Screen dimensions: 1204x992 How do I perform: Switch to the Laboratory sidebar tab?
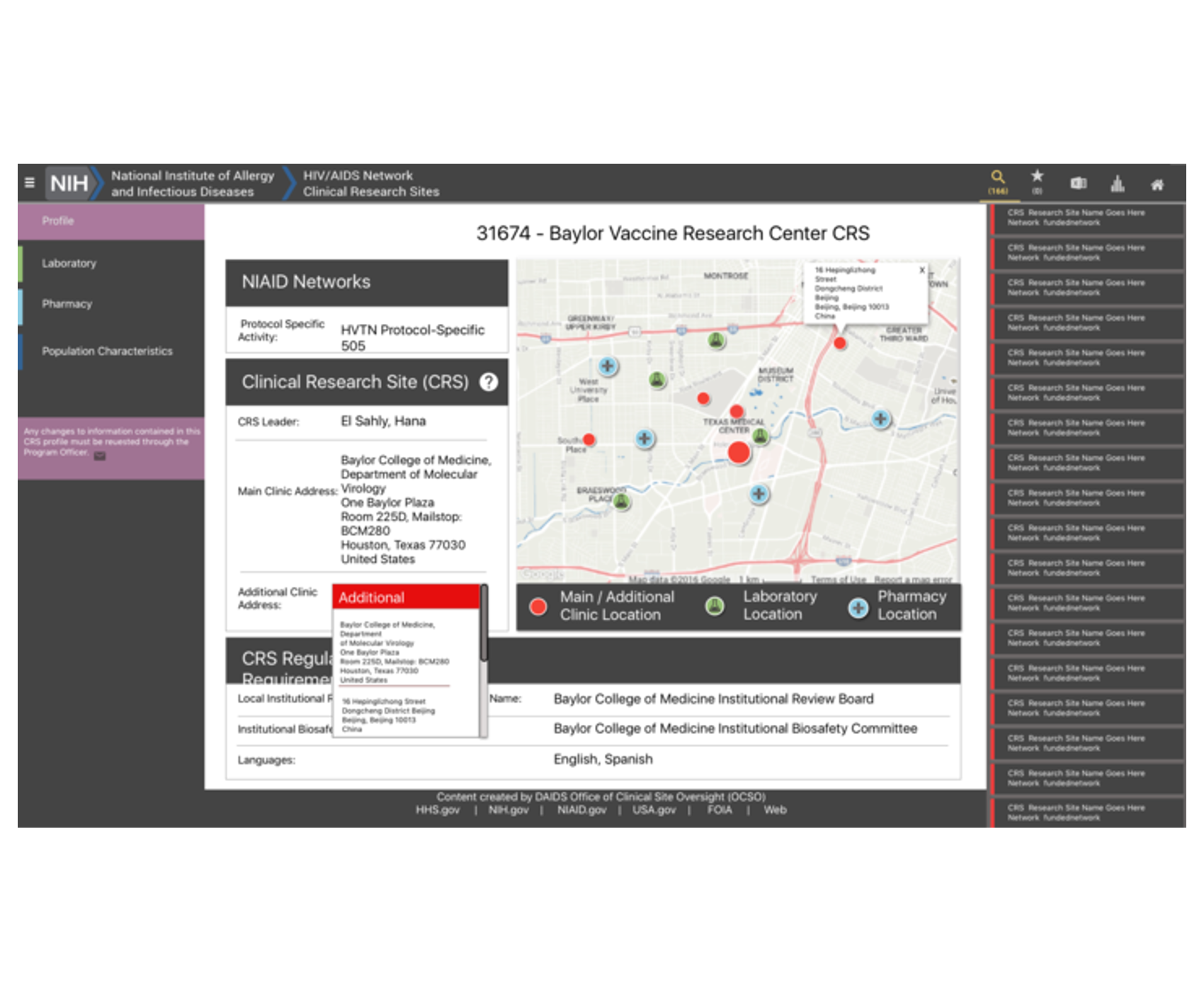point(111,264)
